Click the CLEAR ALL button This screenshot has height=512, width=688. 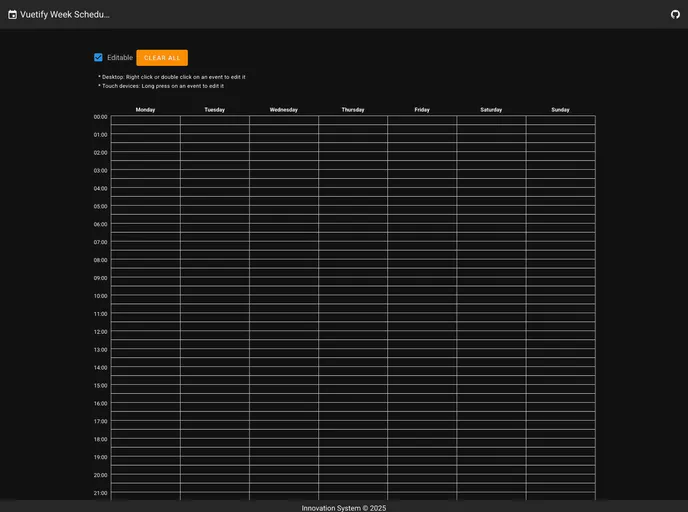pyautogui.click(x=162, y=57)
